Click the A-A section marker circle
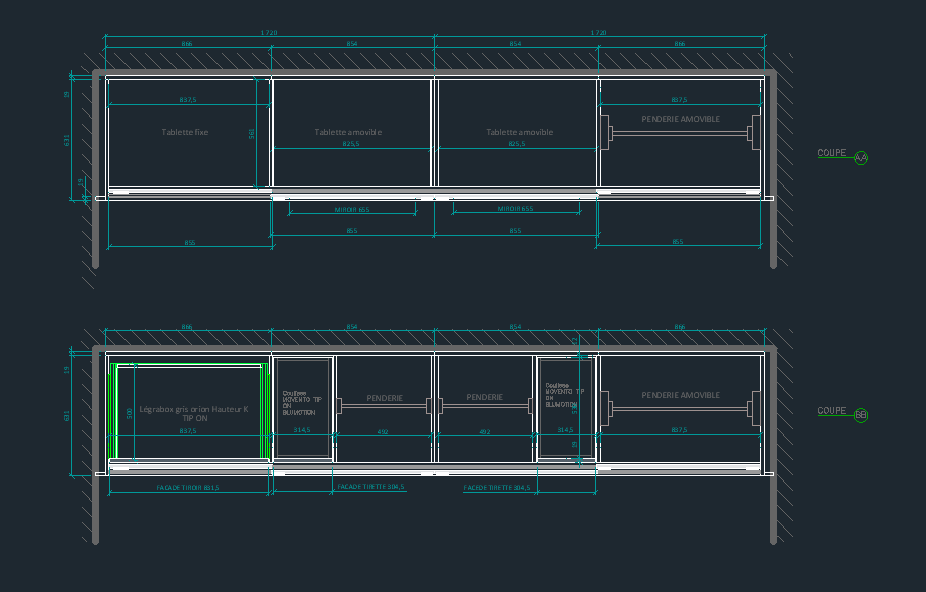Image resolution: width=926 pixels, height=592 pixels. 861,157
